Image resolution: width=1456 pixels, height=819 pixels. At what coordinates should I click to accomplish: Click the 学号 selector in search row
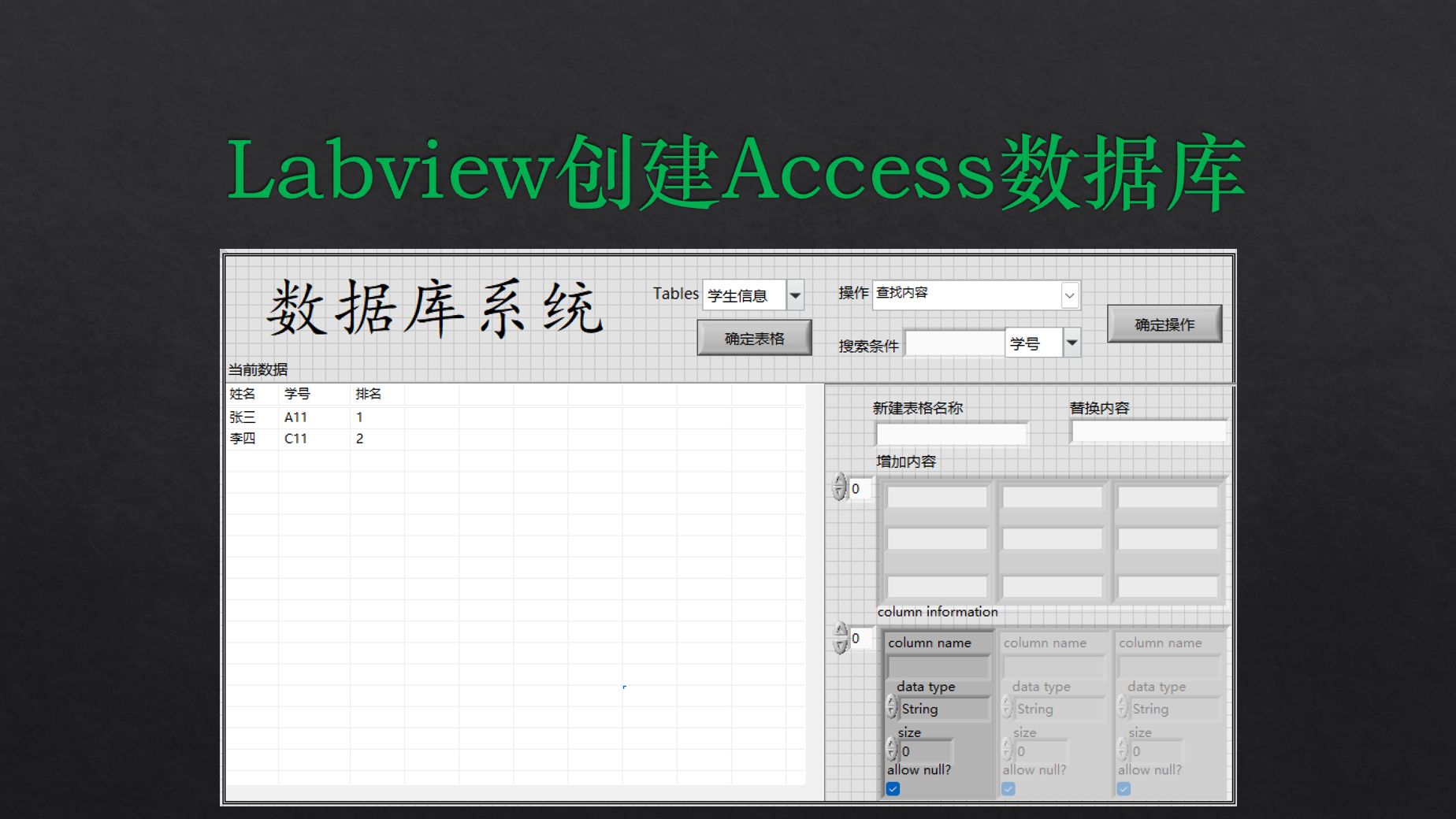(x=1034, y=343)
